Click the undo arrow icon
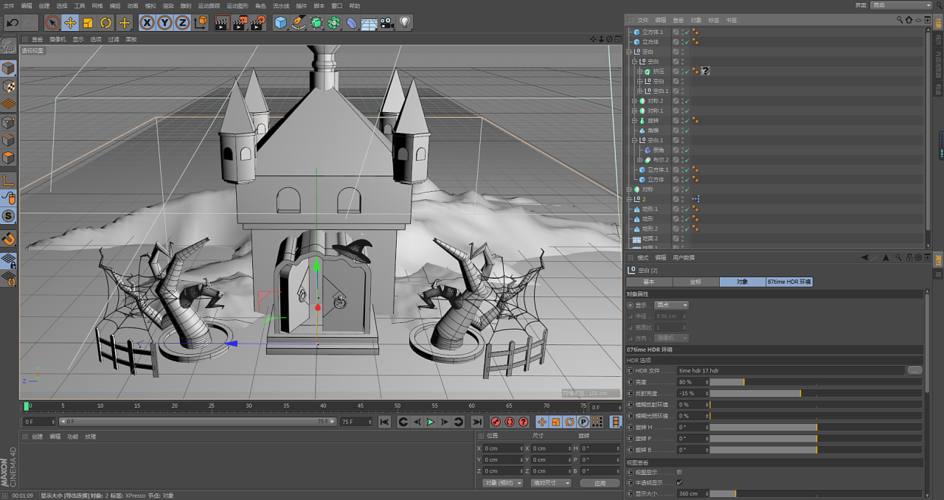The image size is (944, 500). click(13, 22)
